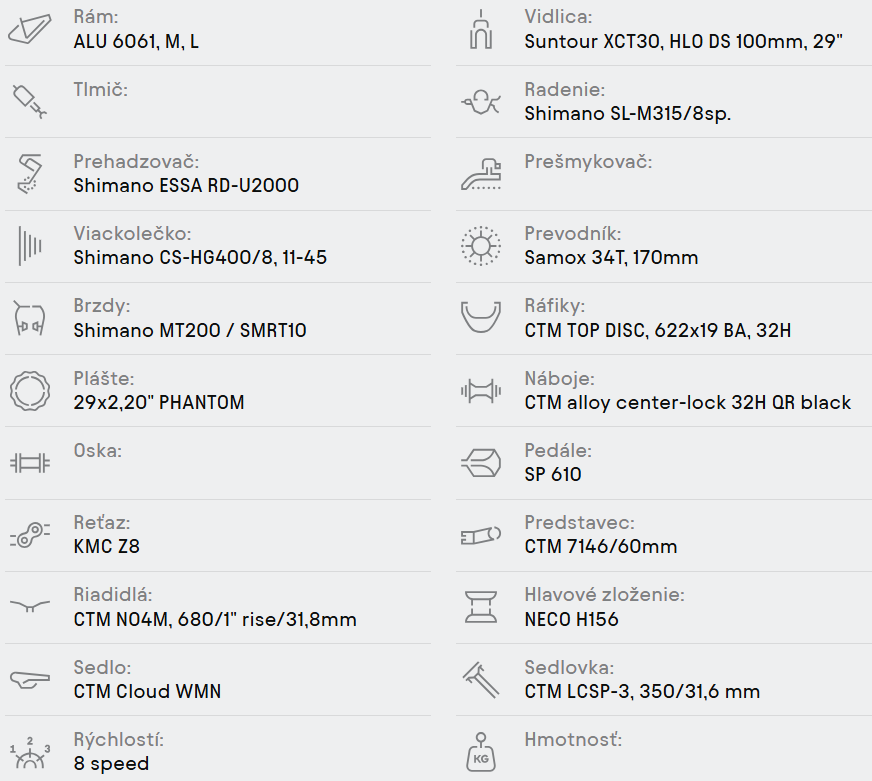The width and height of the screenshot is (872, 781).
Task: Click the saddle icon next to Sedlo
Action: click(x=29, y=679)
